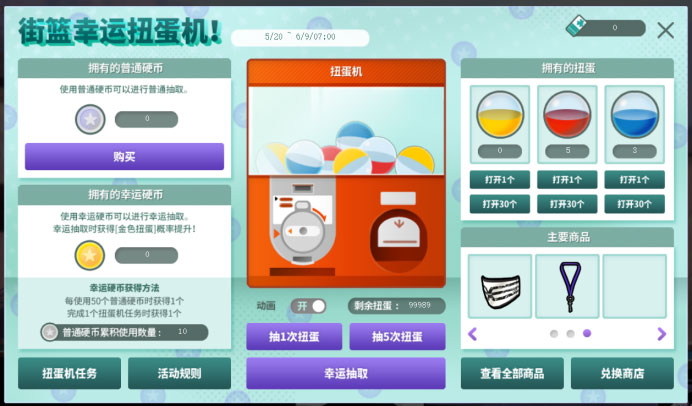
Task: Click the lanyard product thumbnail
Action: coord(567,286)
